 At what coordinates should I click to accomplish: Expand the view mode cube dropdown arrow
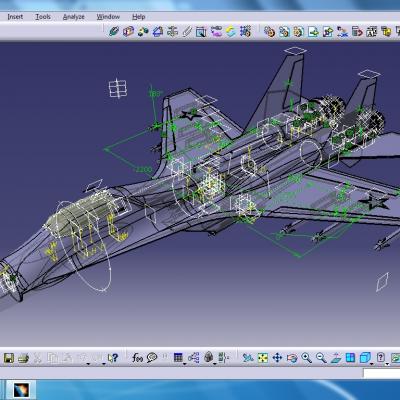(372, 364)
